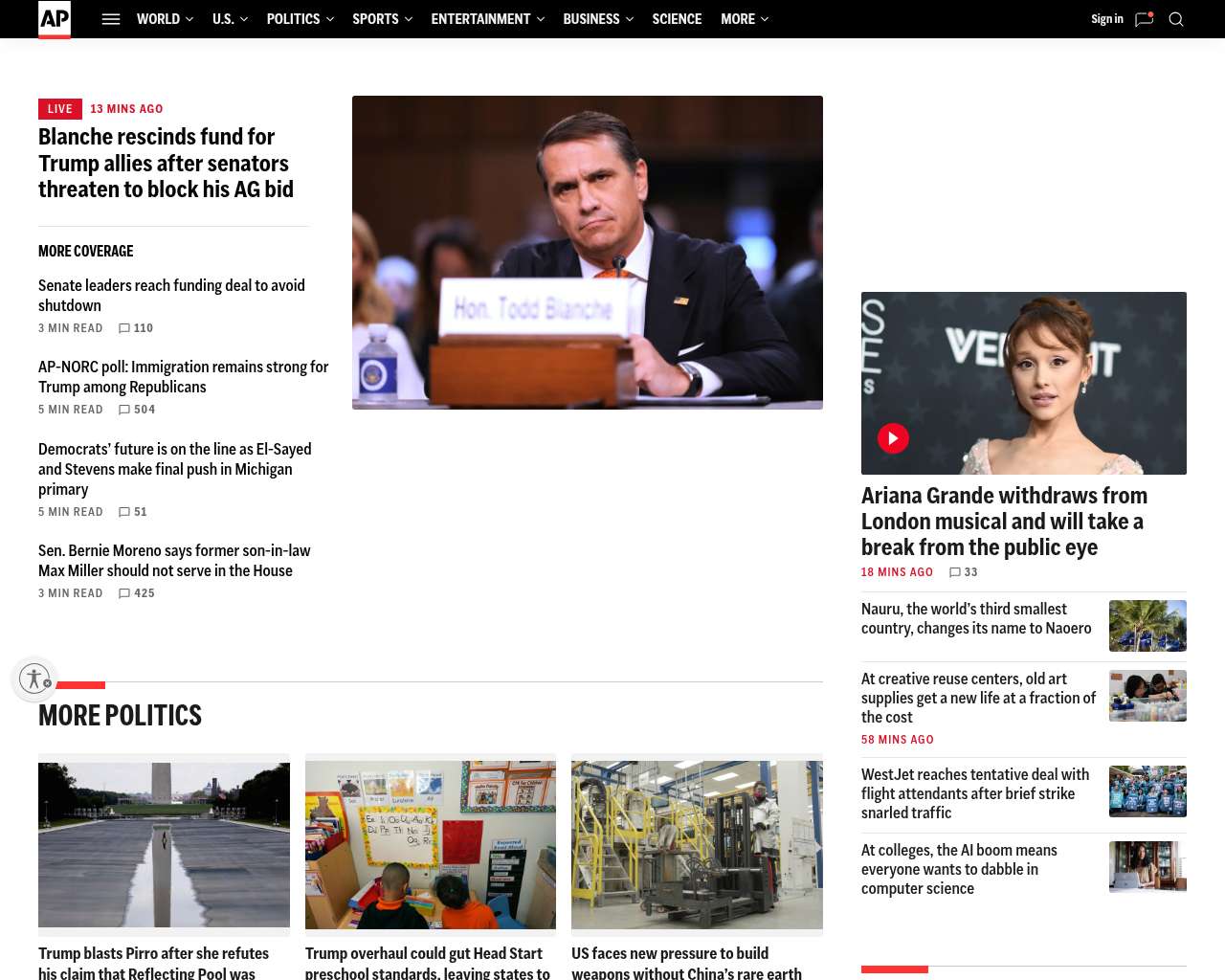Image resolution: width=1225 pixels, height=980 pixels.
Task: Read colleges AI boom story
Action: point(959,869)
